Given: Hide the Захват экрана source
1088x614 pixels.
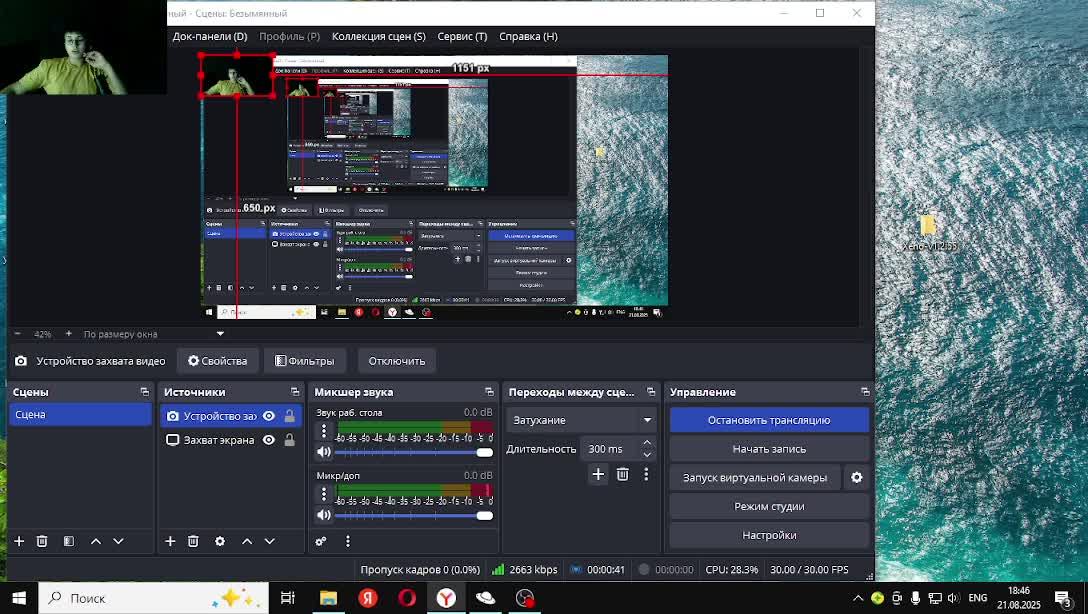Looking at the screenshot, I should pos(269,440).
